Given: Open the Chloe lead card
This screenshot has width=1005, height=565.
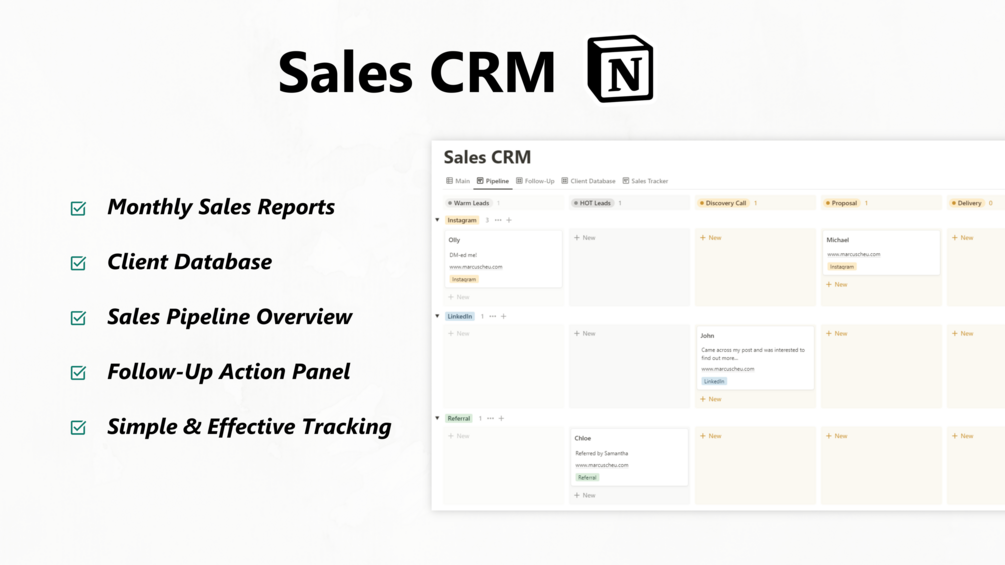Looking at the screenshot, I should pos(629,457).
